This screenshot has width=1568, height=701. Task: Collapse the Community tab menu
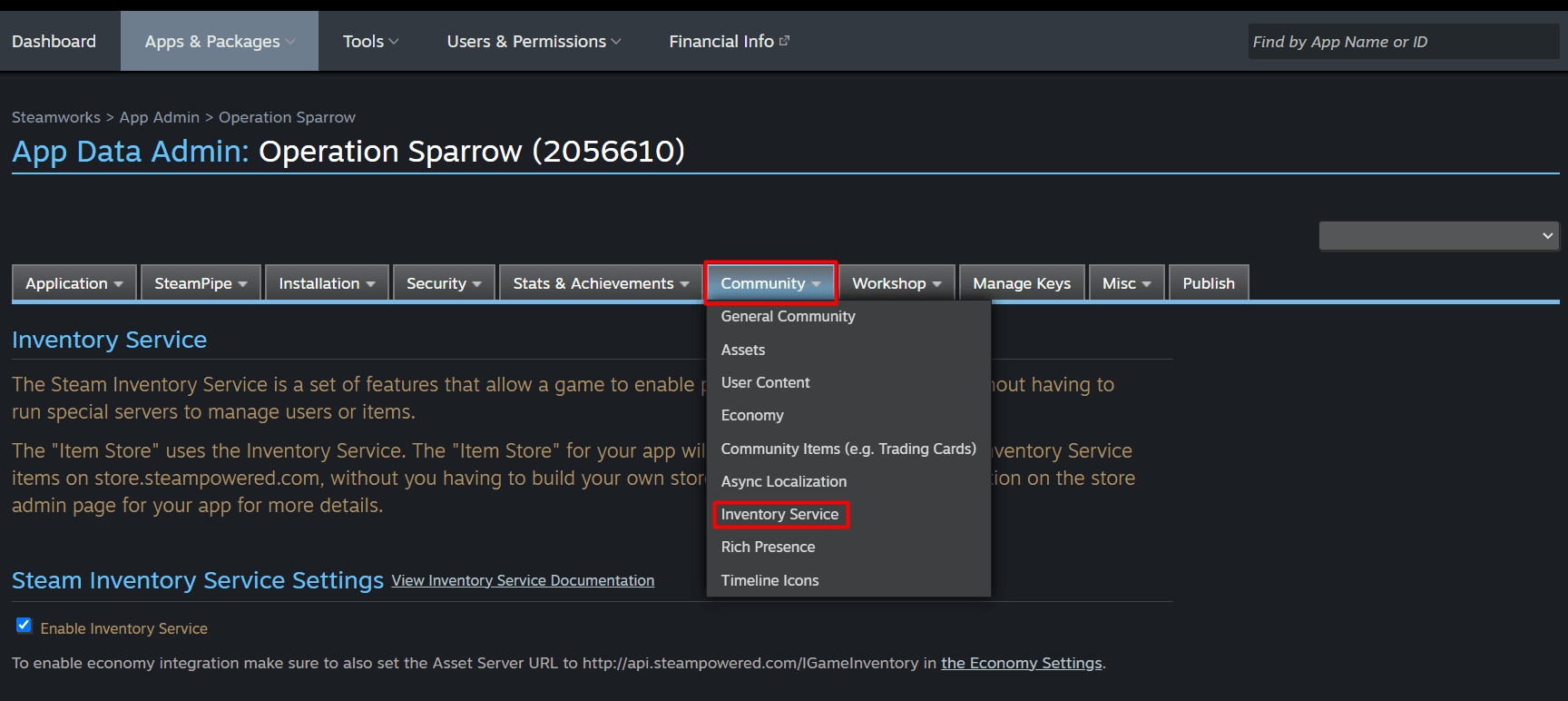point(770,283)
